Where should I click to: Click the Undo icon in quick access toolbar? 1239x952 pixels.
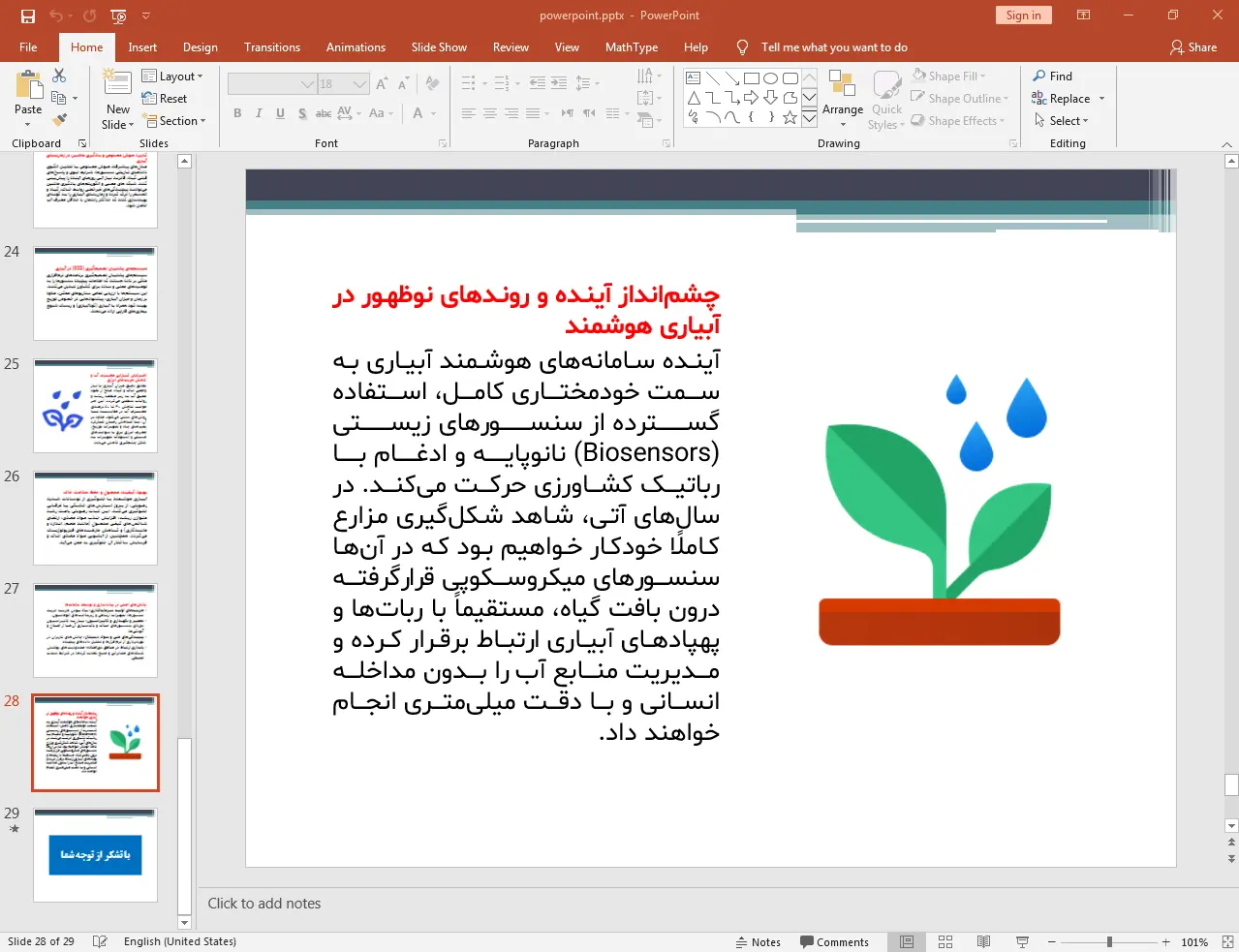56,15
